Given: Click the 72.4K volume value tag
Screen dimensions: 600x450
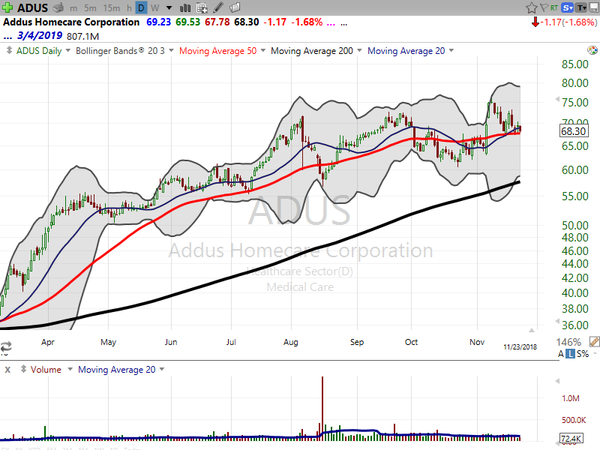Looking at the screenshot, I should [571, 439].
